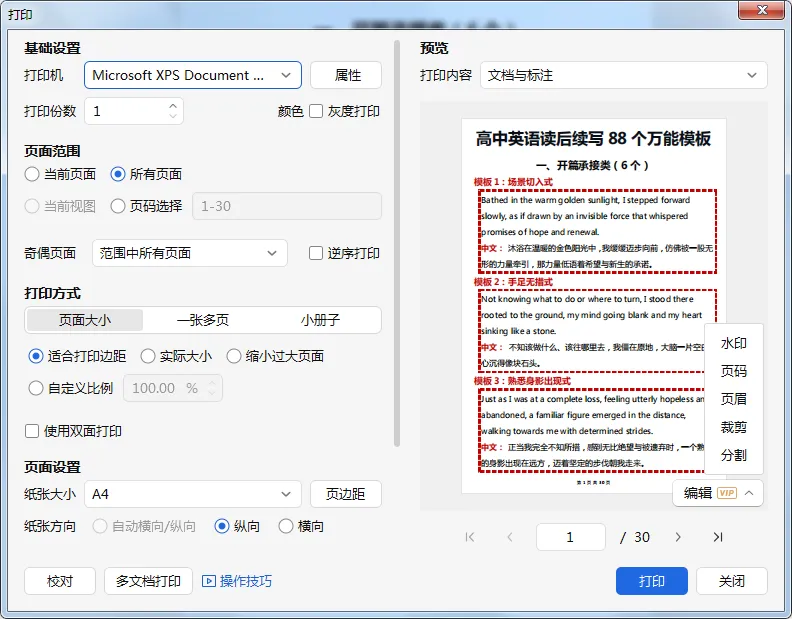Image resolution: width=792 pixels, height=619 pixels.
Task: Enable 灰度打印 grayscale checkbox
Action: tap(316, 111)
